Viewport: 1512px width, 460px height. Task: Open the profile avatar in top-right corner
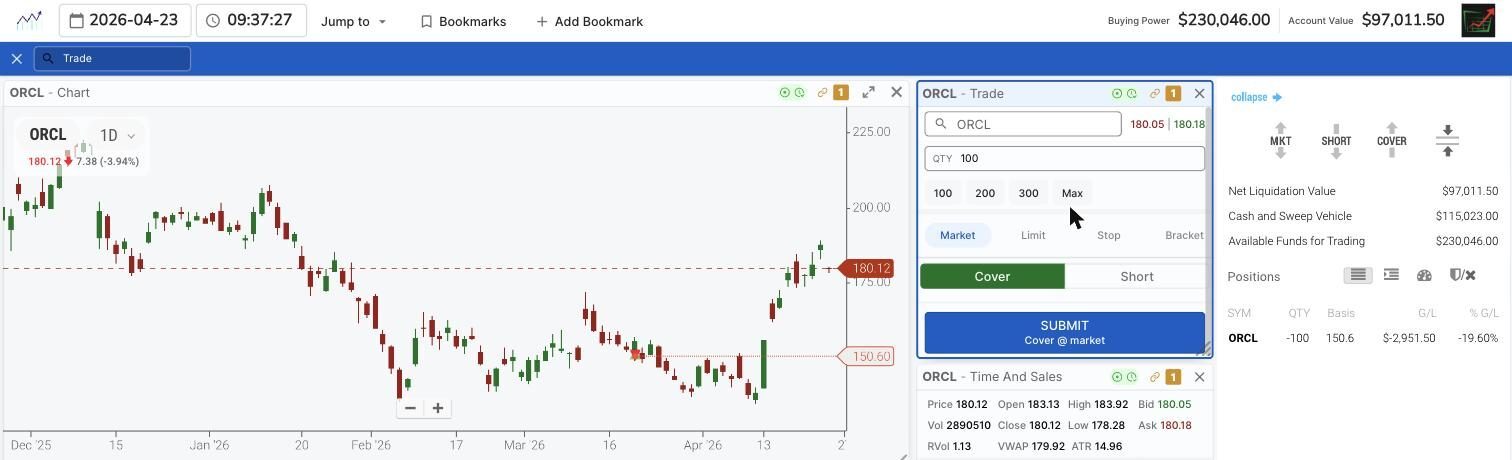1478,20
